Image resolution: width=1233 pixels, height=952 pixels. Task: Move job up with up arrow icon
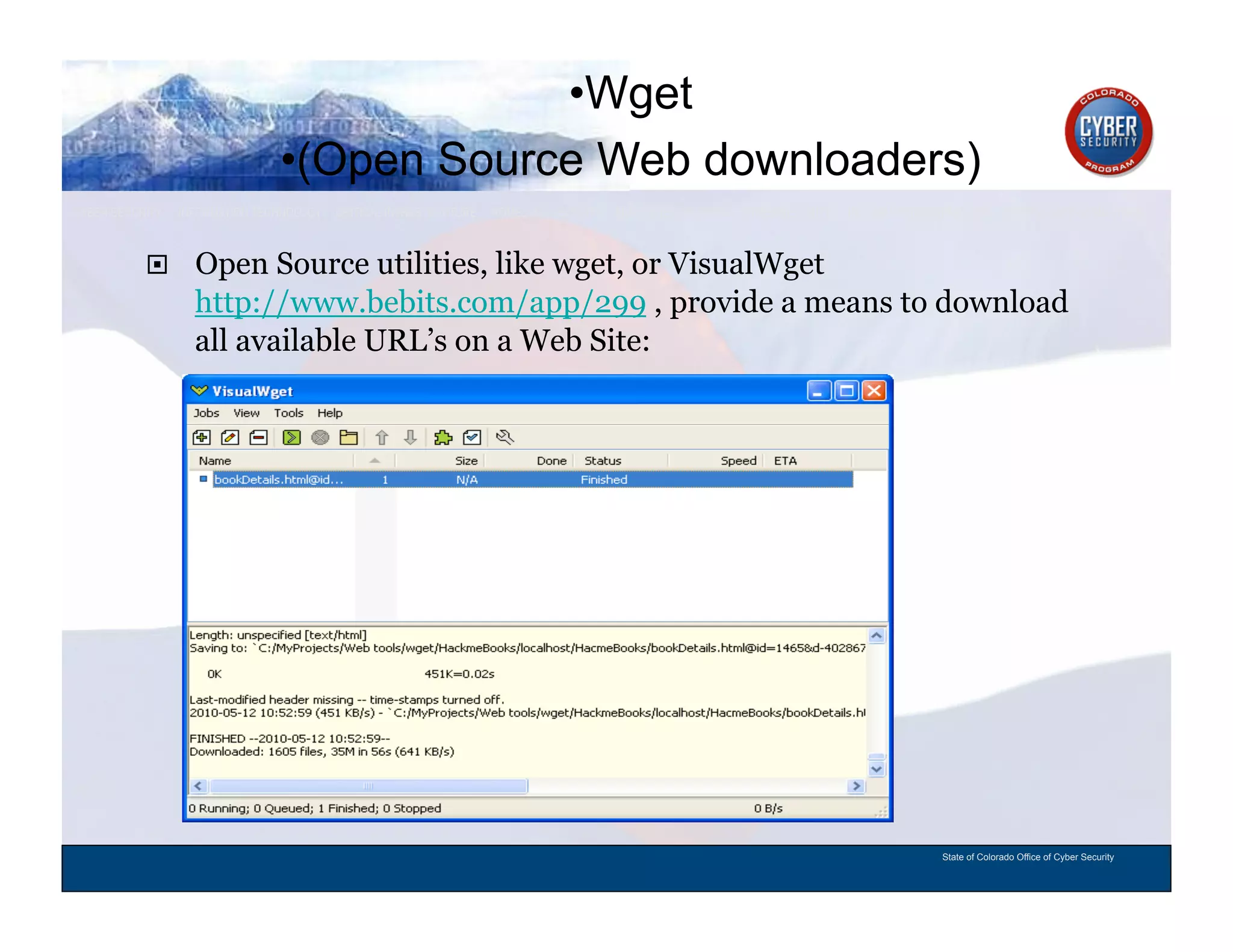[382, 437]
